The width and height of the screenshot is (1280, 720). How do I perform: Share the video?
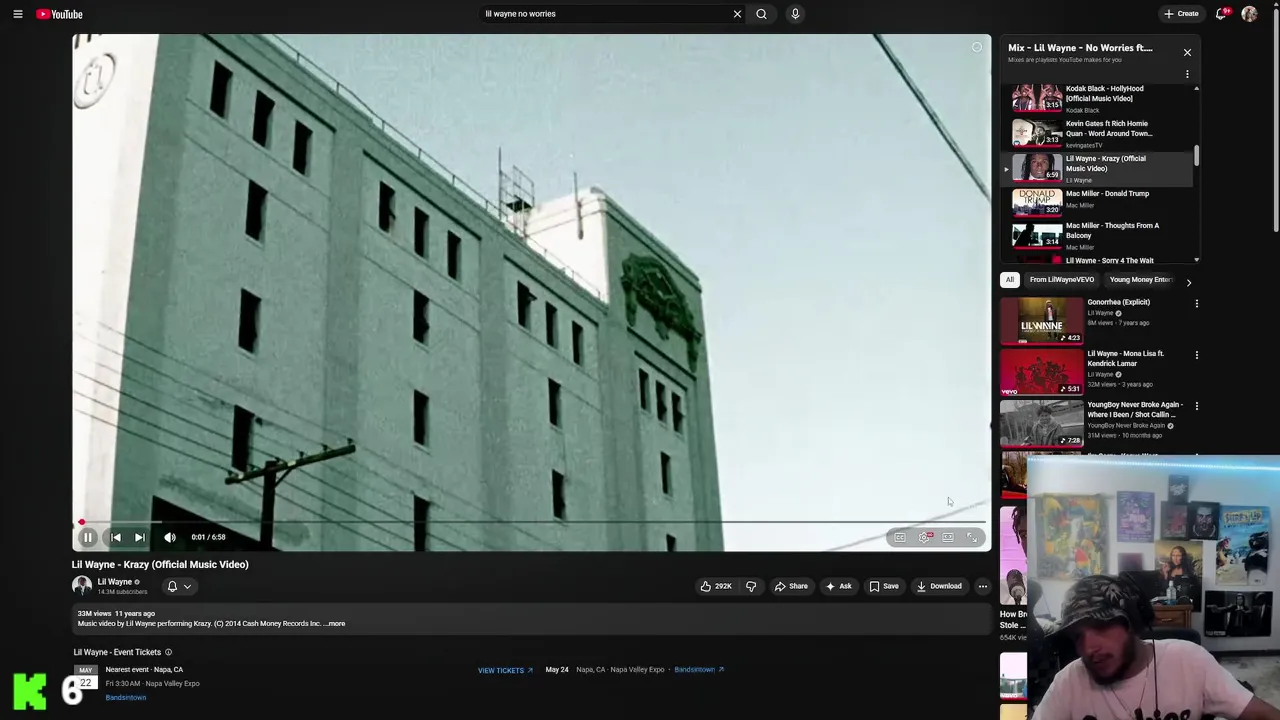tap(791, 586)
